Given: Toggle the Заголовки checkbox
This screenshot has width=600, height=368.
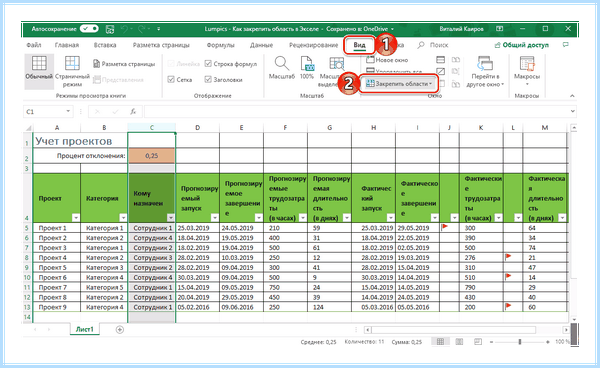Looking at the screenshot, I should click(x=208, y=80).
